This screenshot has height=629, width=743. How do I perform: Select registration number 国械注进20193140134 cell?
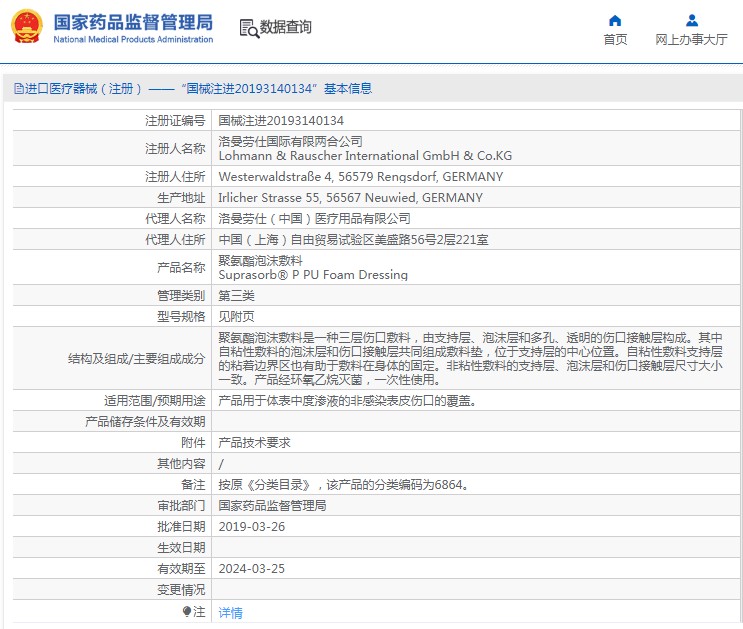281,121
